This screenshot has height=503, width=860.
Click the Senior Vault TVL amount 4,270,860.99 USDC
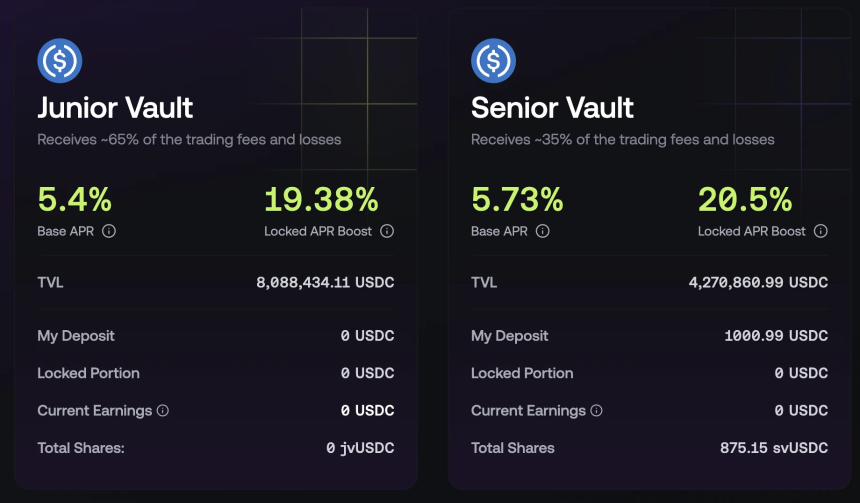point(758,283)
